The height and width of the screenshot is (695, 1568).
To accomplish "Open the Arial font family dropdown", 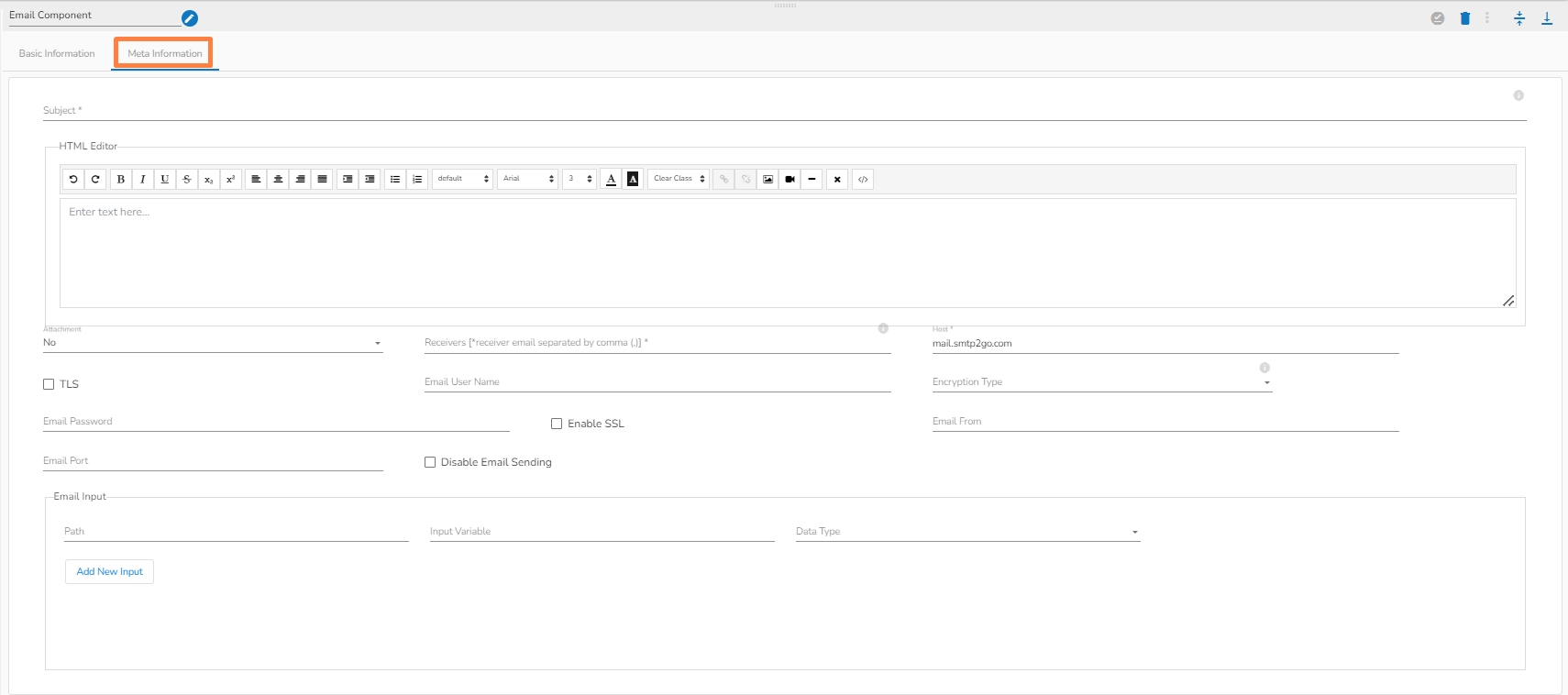I will click(528, 179).
